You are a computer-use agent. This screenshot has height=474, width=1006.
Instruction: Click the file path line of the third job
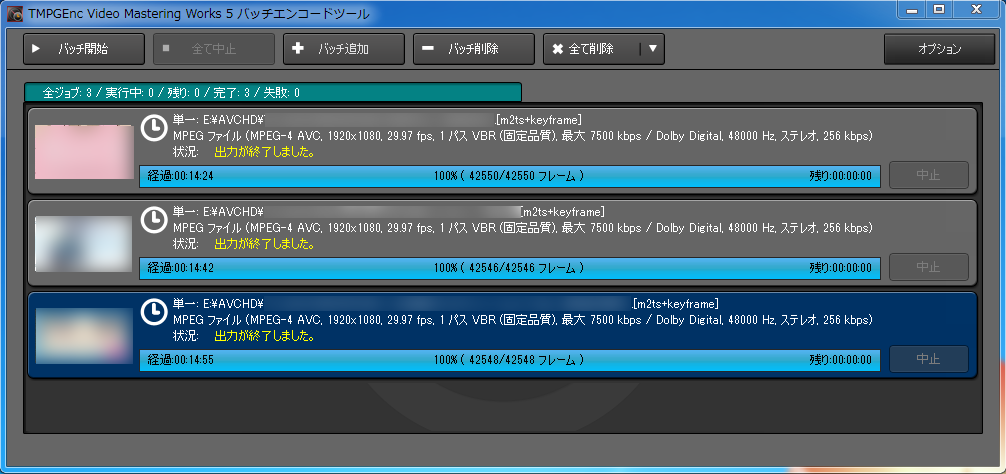(x=446, y=304)
